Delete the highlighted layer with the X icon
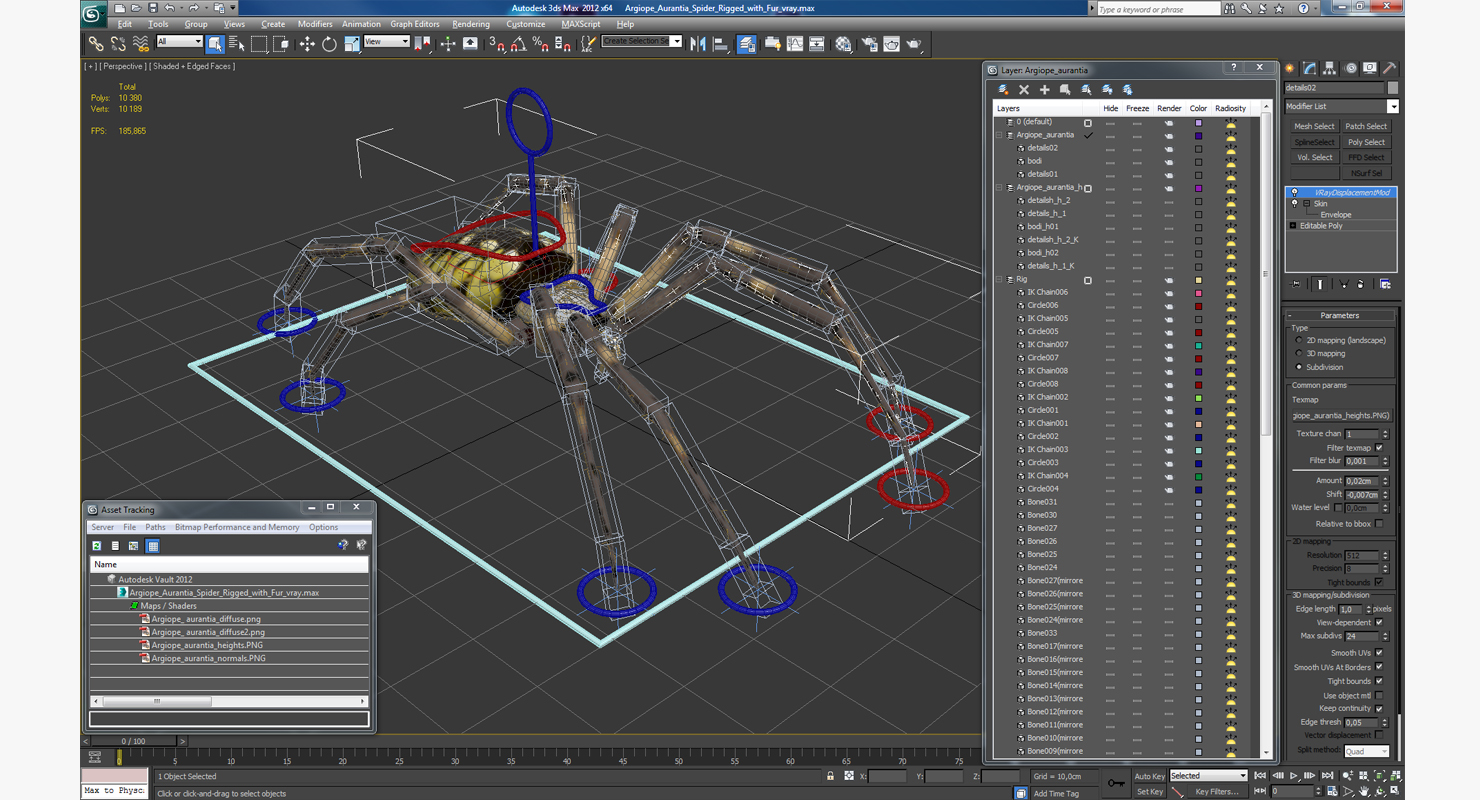1480x800 pixels. (1024, 90)
